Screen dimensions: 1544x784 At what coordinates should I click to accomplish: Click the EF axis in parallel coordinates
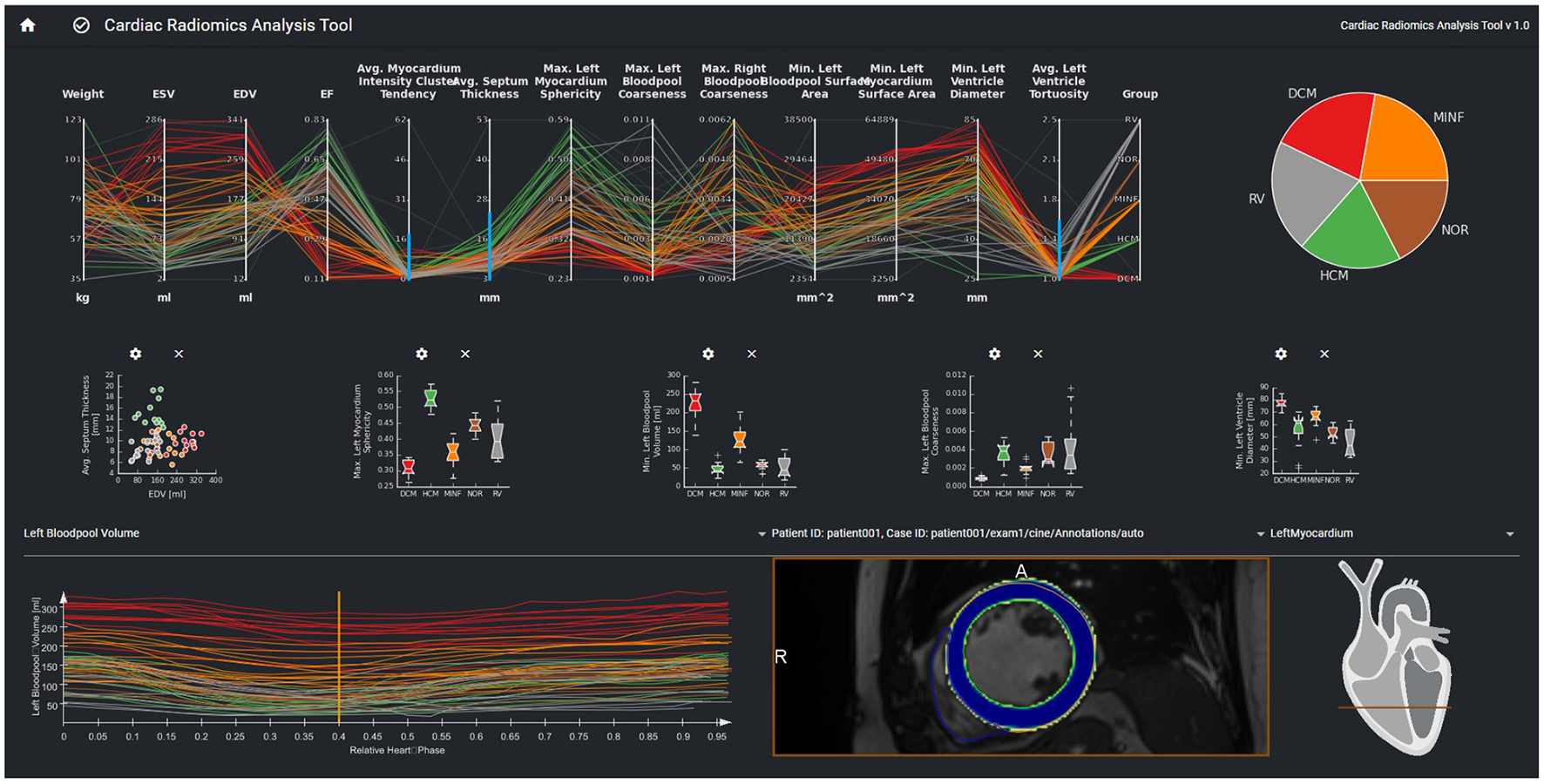click(x=327, y=199)
